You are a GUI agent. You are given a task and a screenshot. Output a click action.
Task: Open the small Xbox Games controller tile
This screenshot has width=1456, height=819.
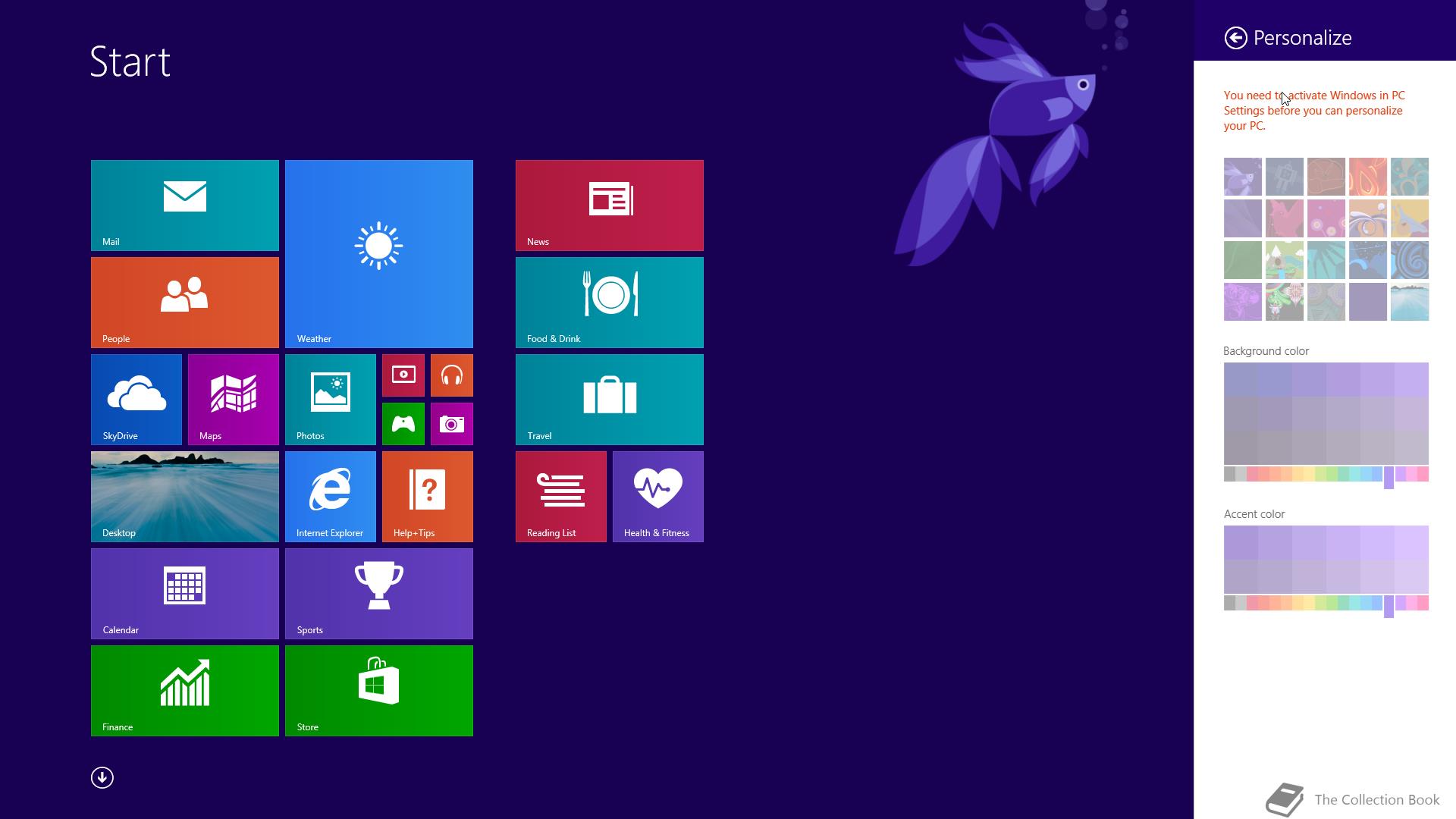pyautogui.click(x=403, y=423)
